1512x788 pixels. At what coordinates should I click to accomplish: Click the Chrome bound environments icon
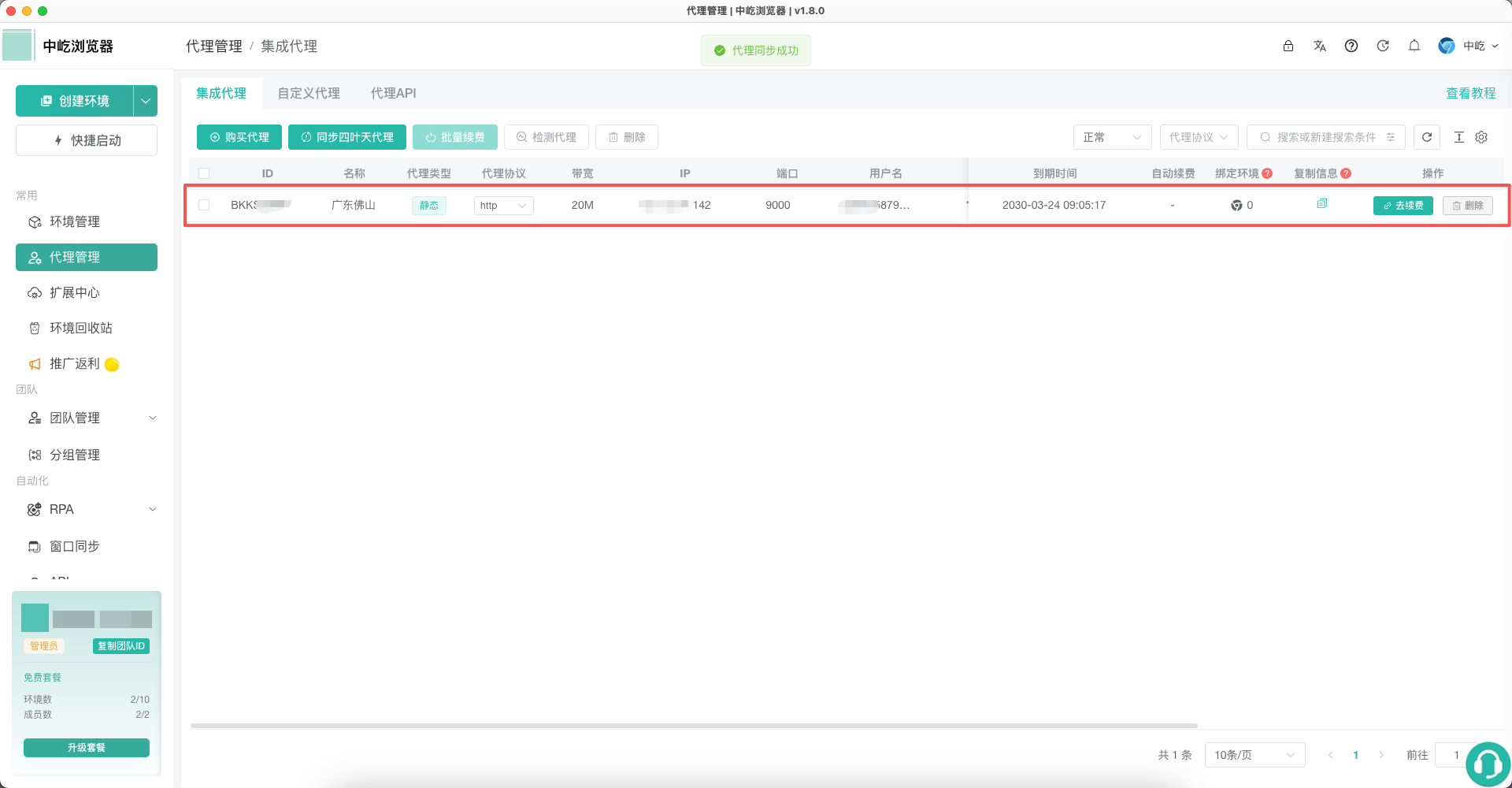click(x=1236, y=205)
